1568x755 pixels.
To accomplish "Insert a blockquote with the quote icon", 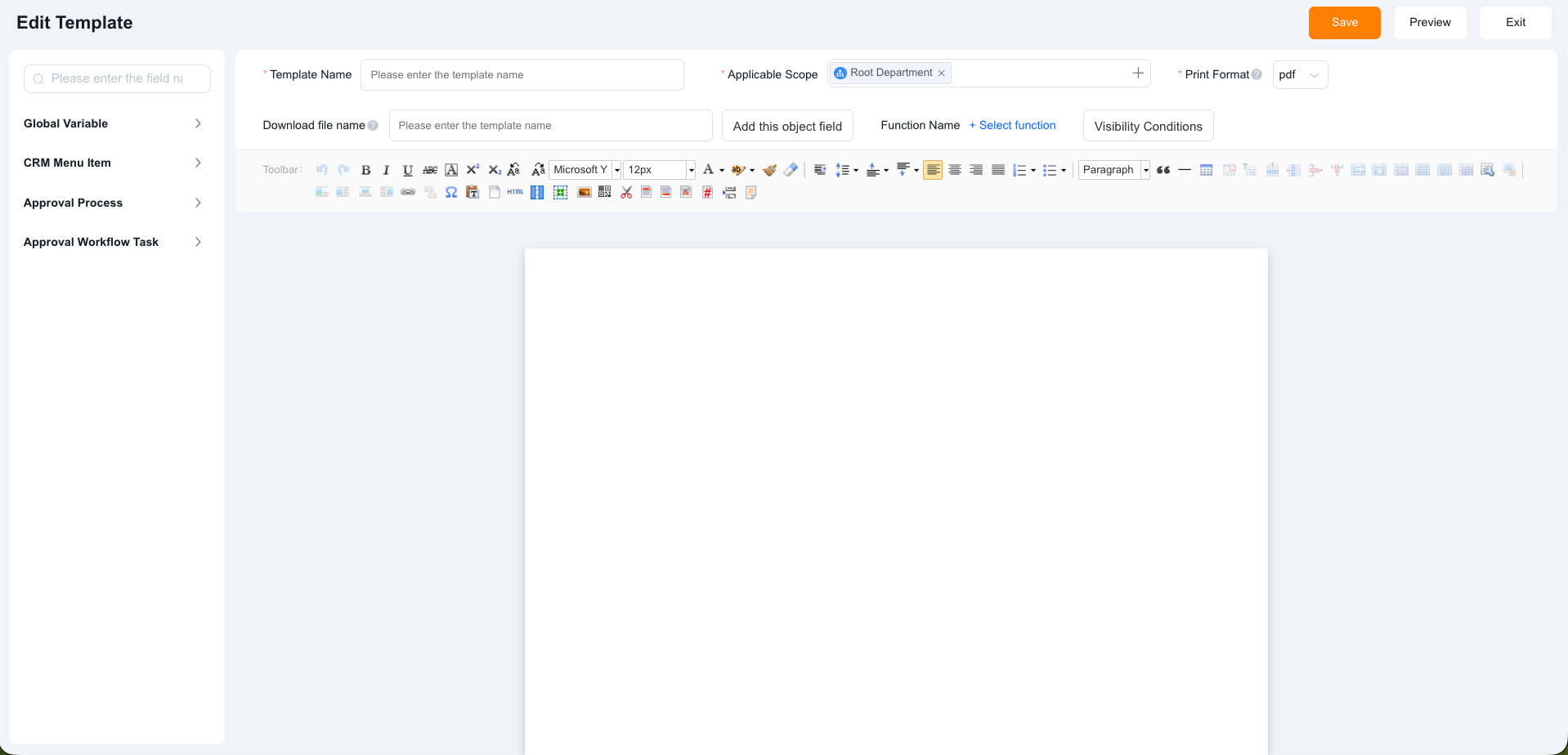I will click(1163, 170).
